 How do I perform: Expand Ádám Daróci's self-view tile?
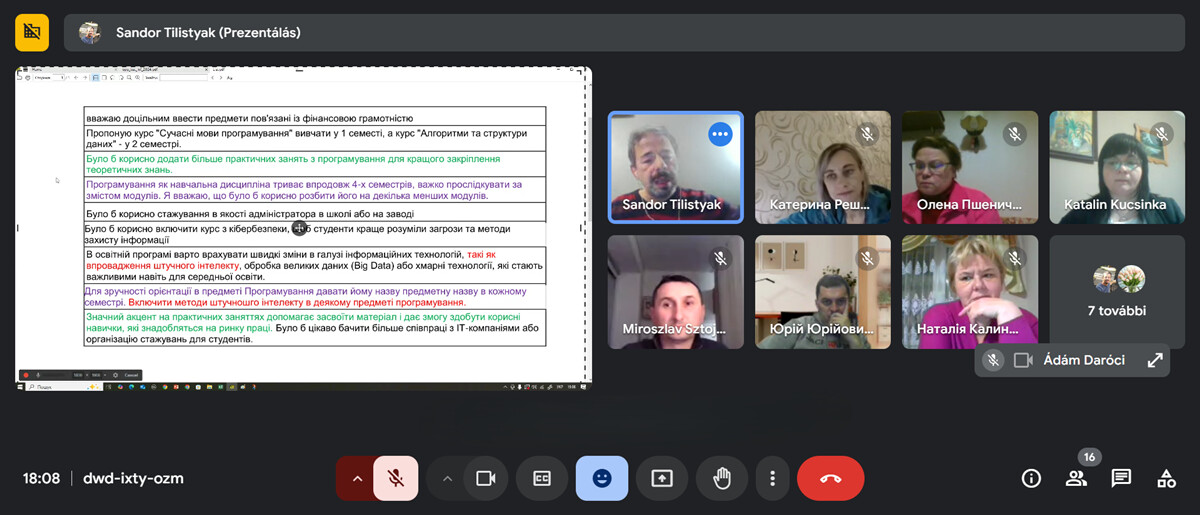pos(1155,360)
